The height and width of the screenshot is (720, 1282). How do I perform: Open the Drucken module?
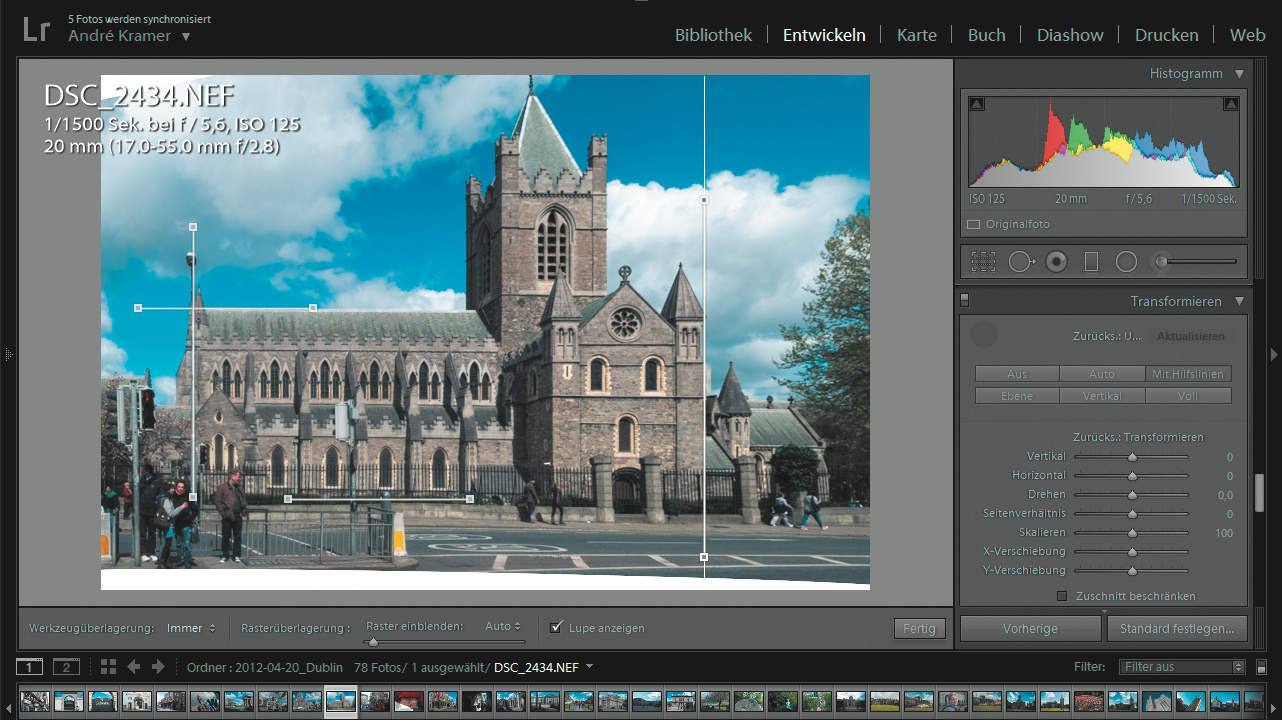point(1166,35)
